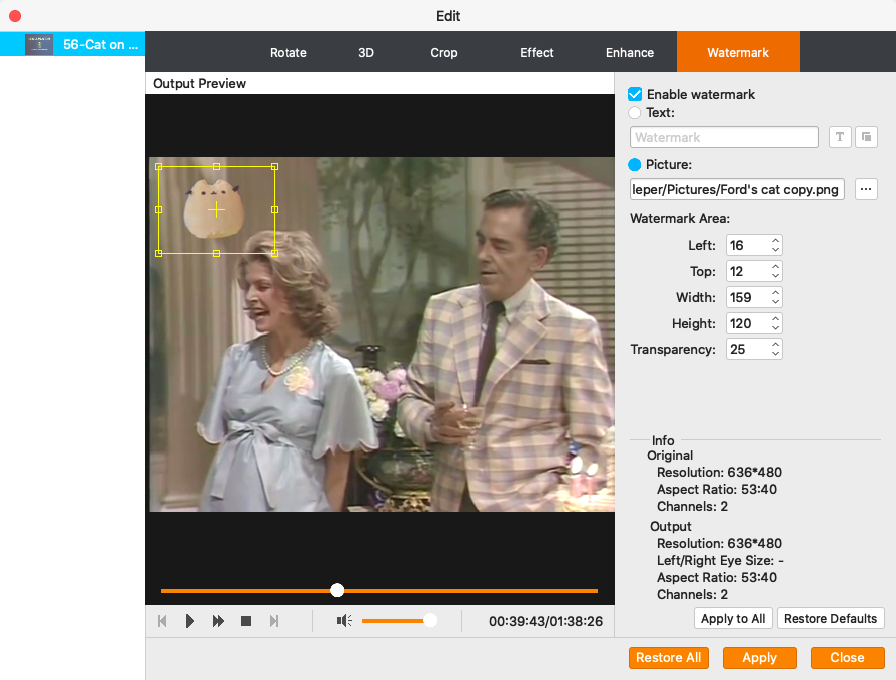The width and height of the screenshot is (896, 680).
Task: Click the fast forward icon
Action: pyautogui.click(x=218, y=621)
